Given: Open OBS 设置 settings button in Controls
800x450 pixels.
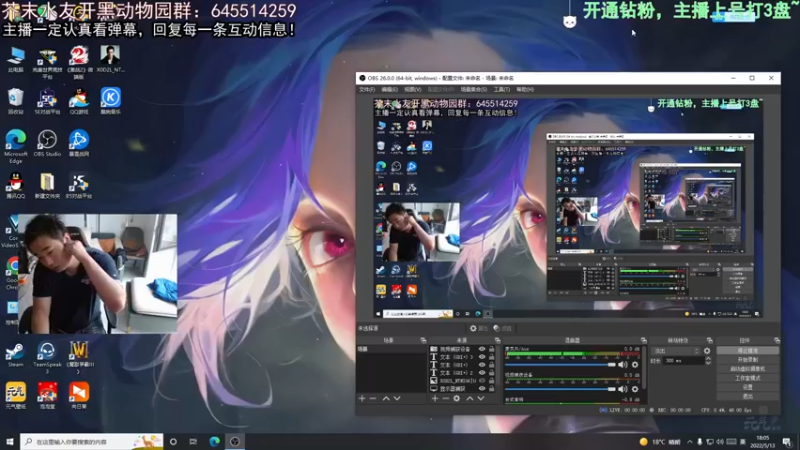Looking at the screenshot, I should 747,387.
